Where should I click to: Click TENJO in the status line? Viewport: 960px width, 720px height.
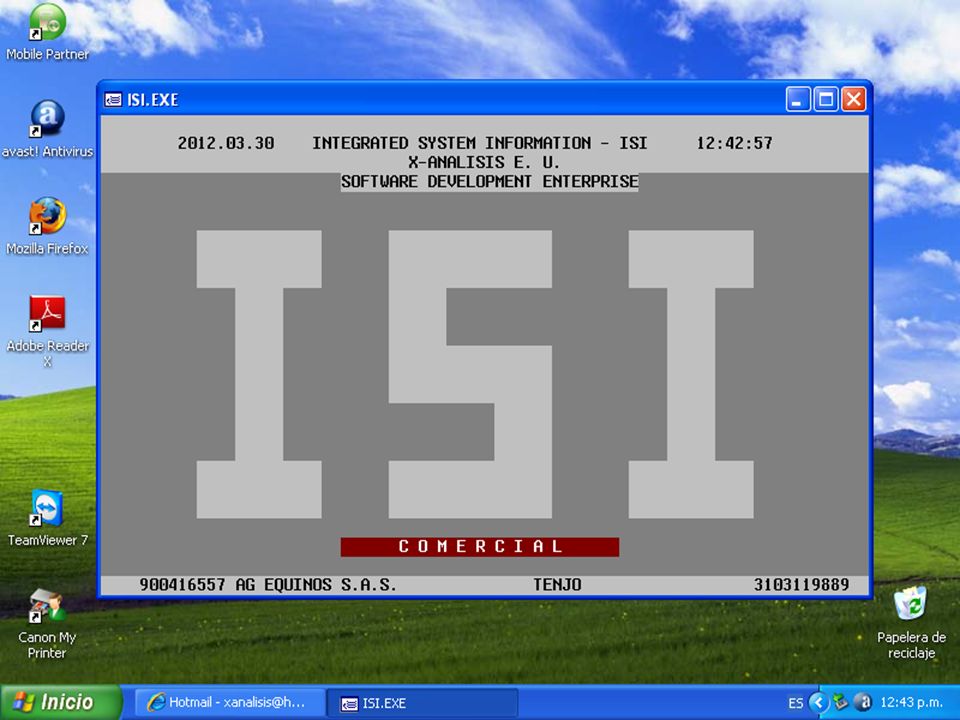(557, 585)
